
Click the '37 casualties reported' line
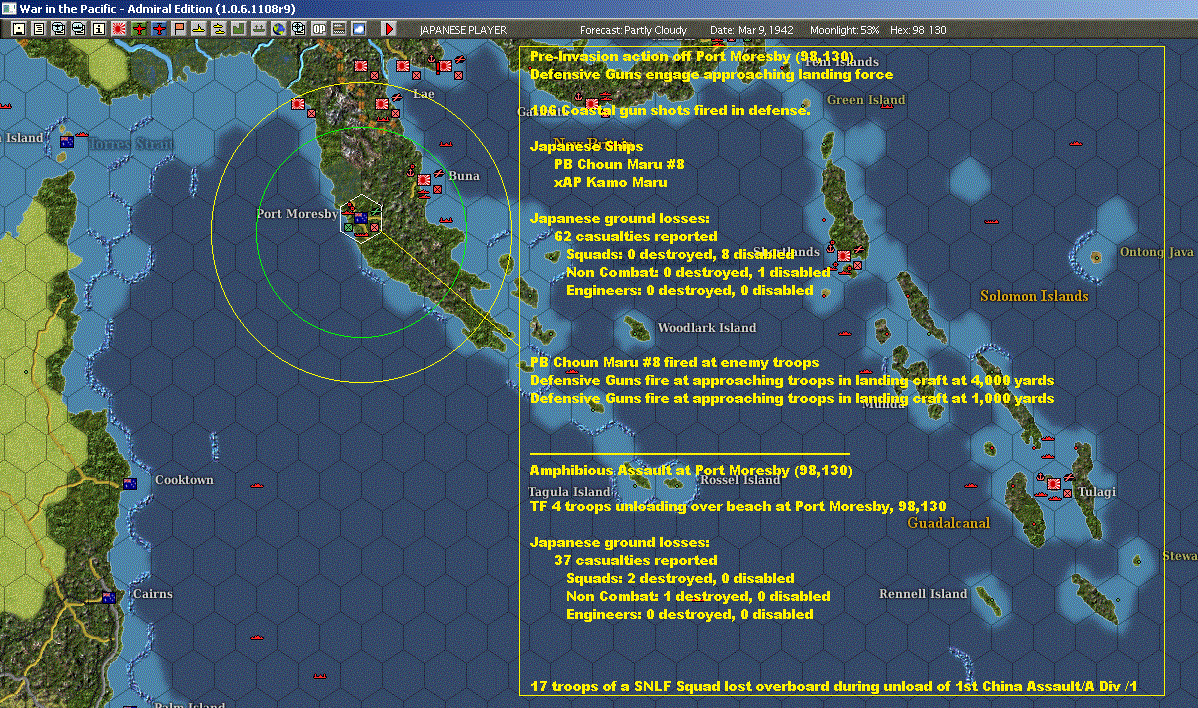pos(636,561)
